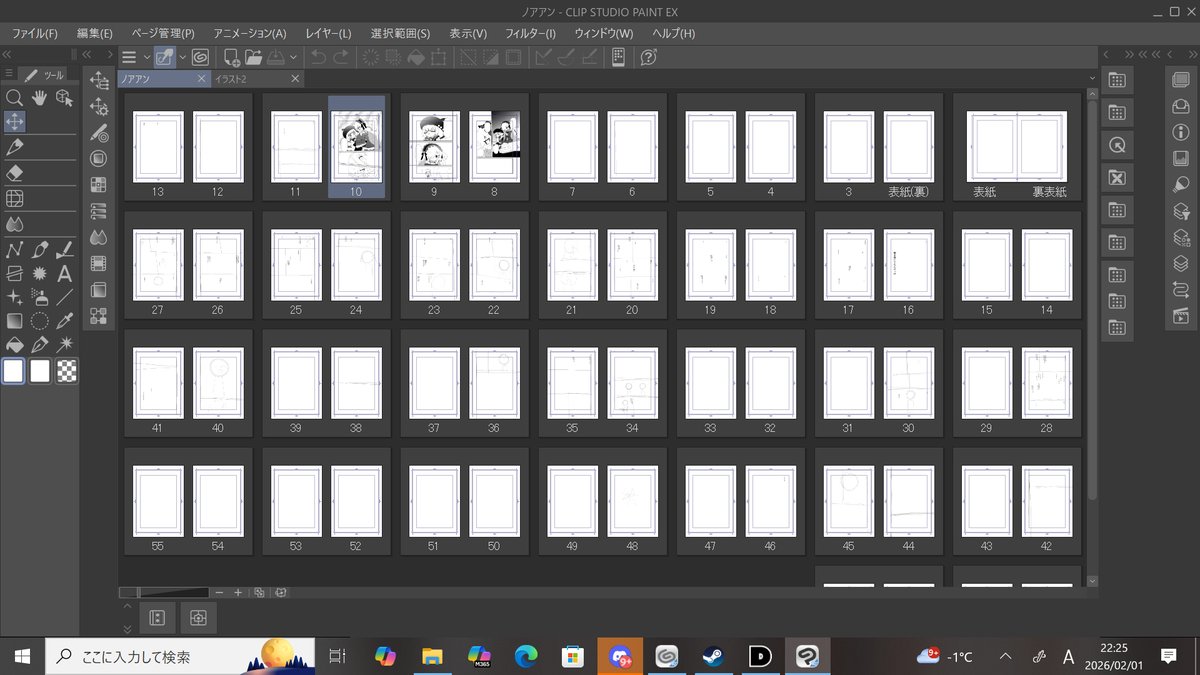Zoom in page thumbnails with plus button
The image size is (1200, 675).
coord(238,592)
